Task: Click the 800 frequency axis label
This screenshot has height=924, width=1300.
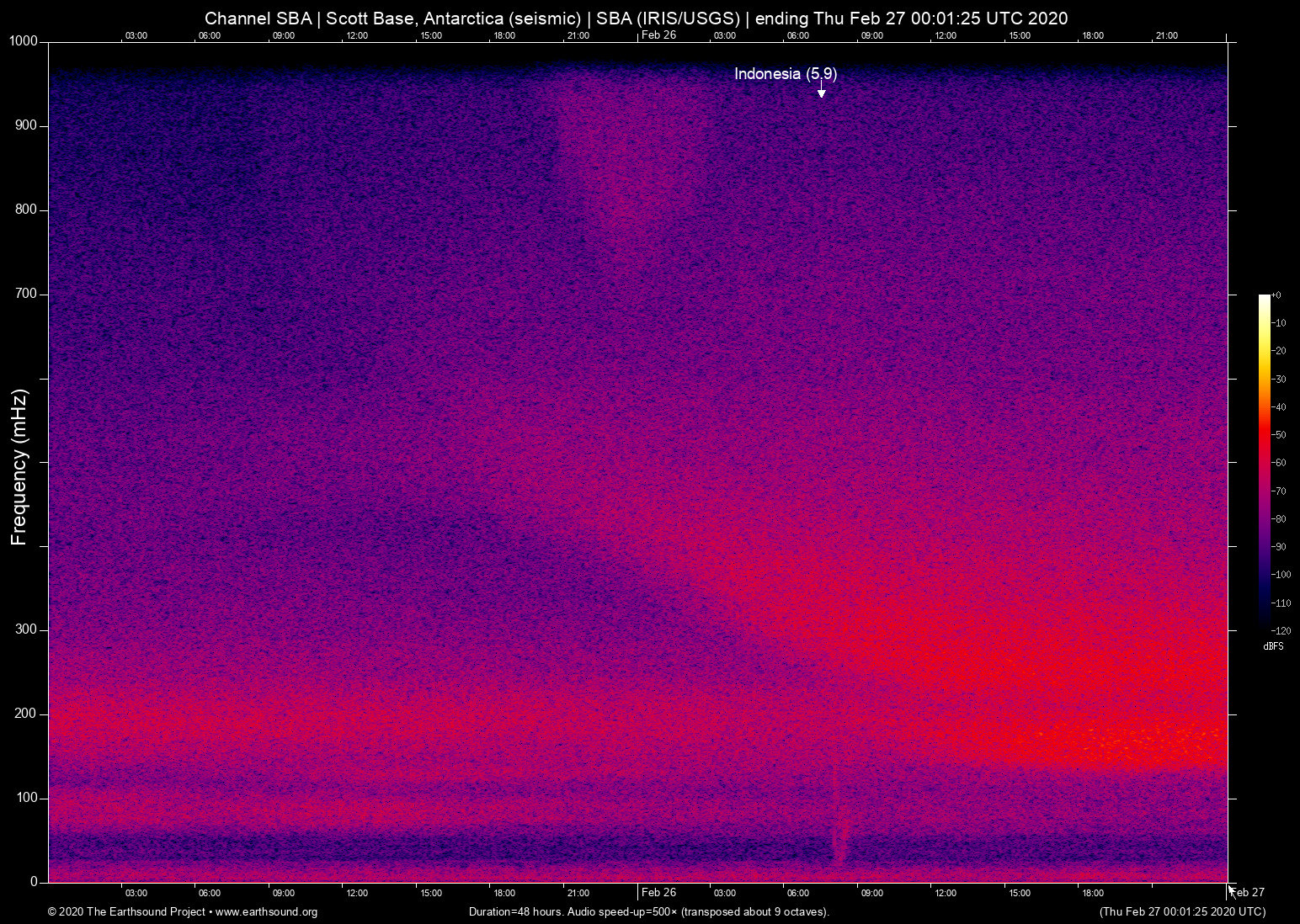Action: click(x=27, y=210)
